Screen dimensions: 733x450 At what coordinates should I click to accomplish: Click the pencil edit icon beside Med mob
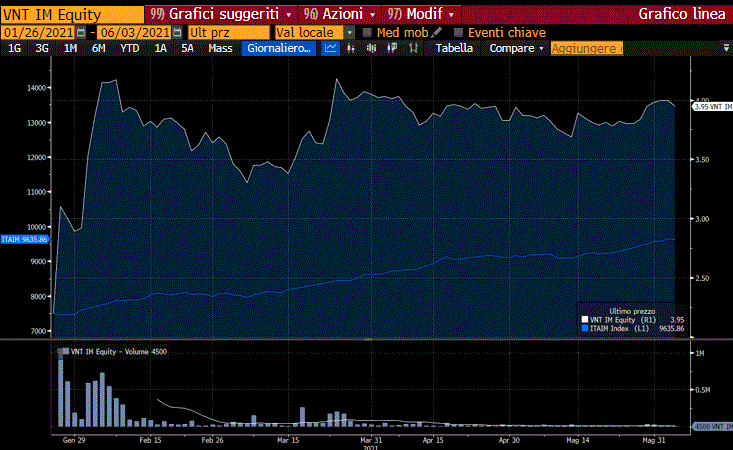[436, 32]
